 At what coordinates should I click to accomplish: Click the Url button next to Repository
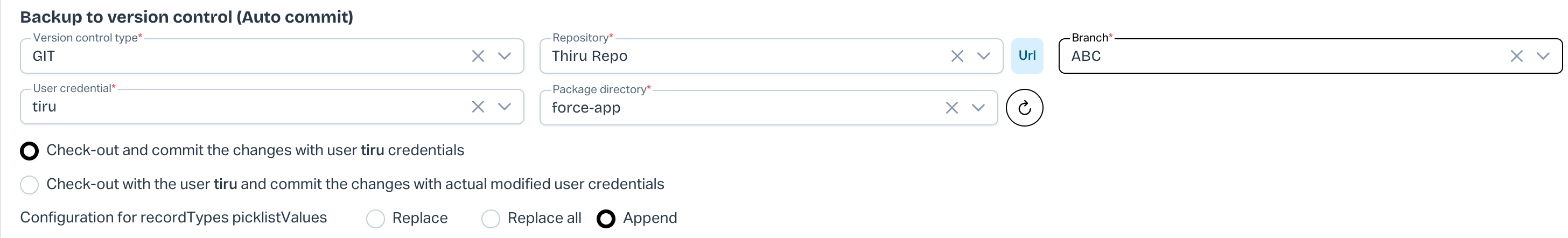click(1027, 56)
